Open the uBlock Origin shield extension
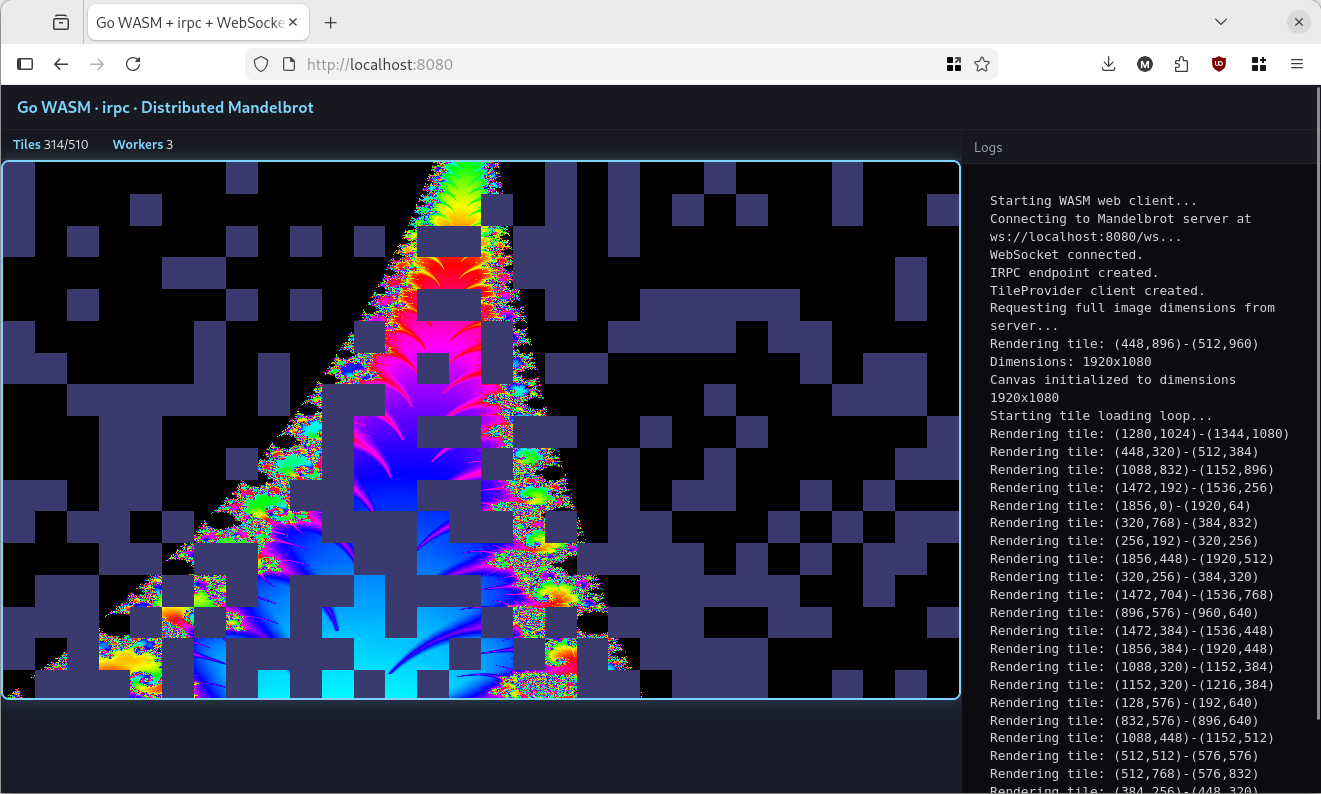Viewport: 1321px width, 794px height. point(1219,64)
